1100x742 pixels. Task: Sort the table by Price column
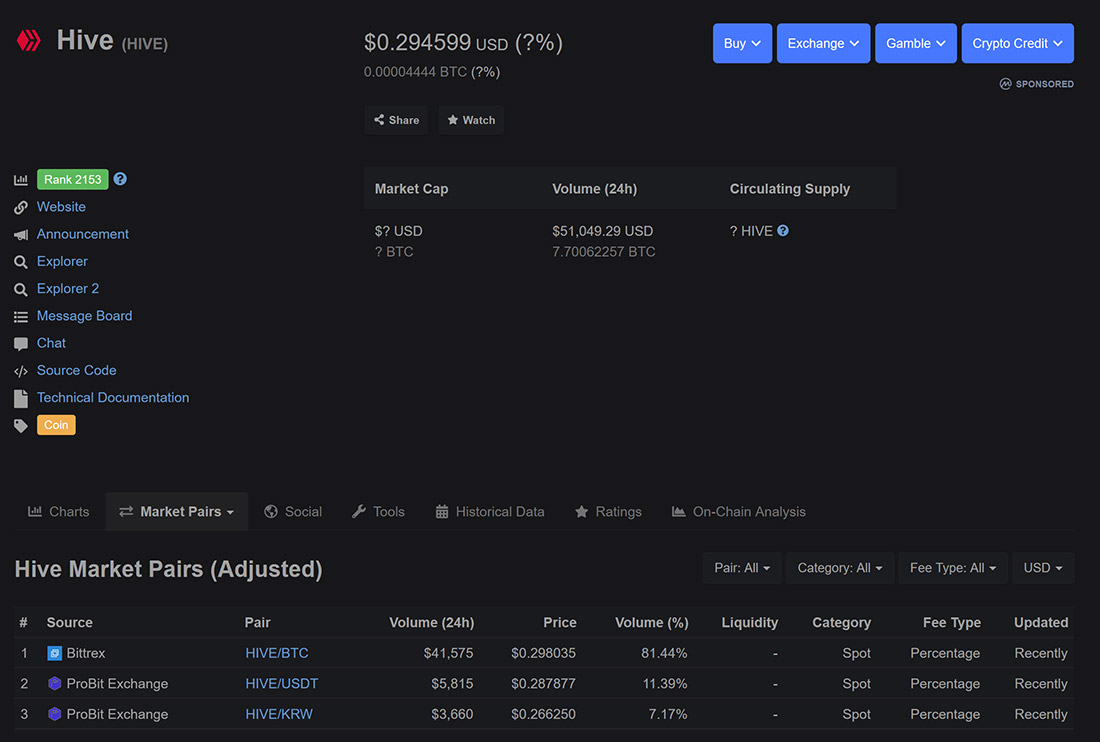(x=560, y=623)
